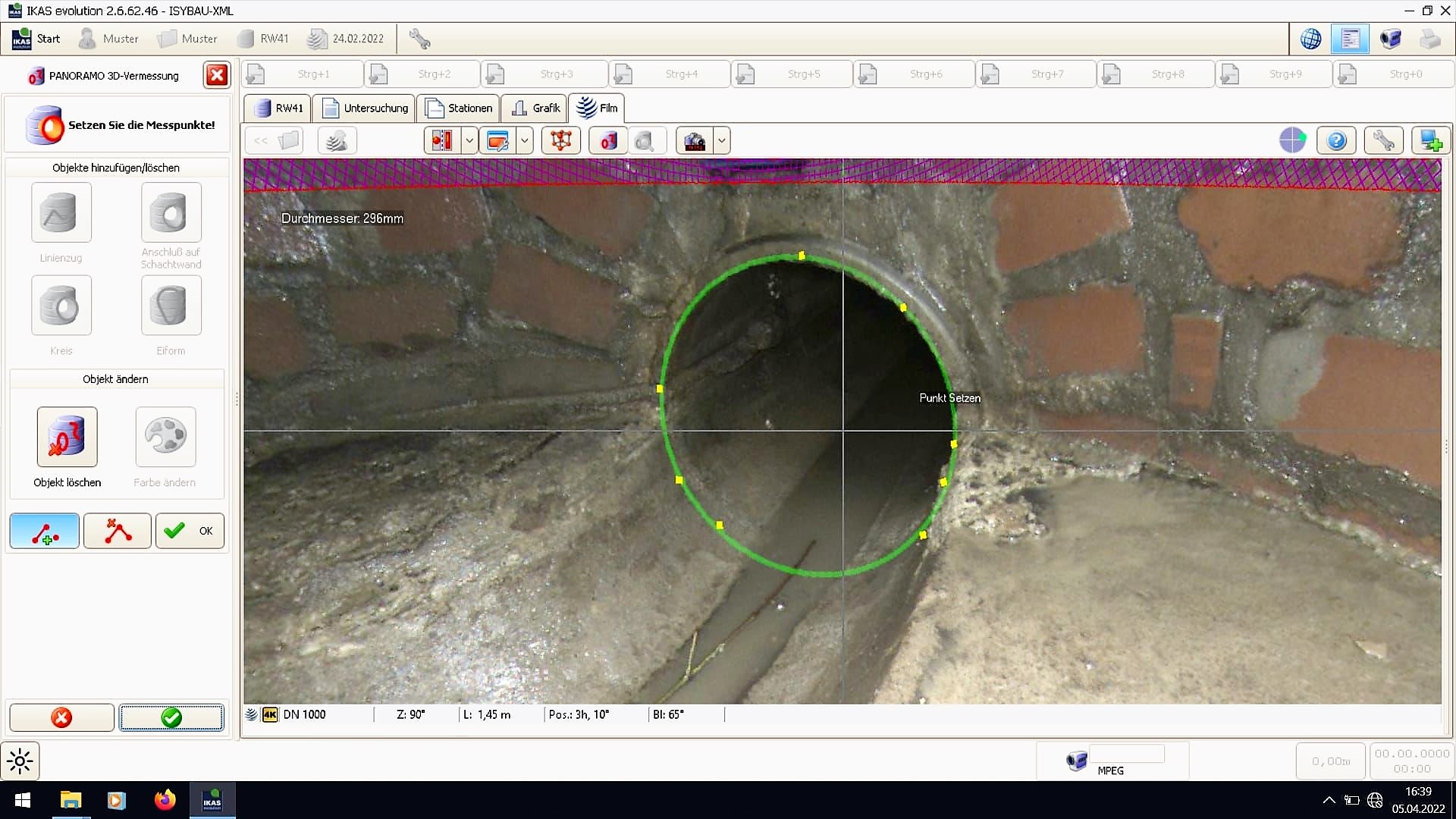Screen dimensions: 1456x819
Task: Toggle the 4K indicator in status bar
Action: pos(270,714)
